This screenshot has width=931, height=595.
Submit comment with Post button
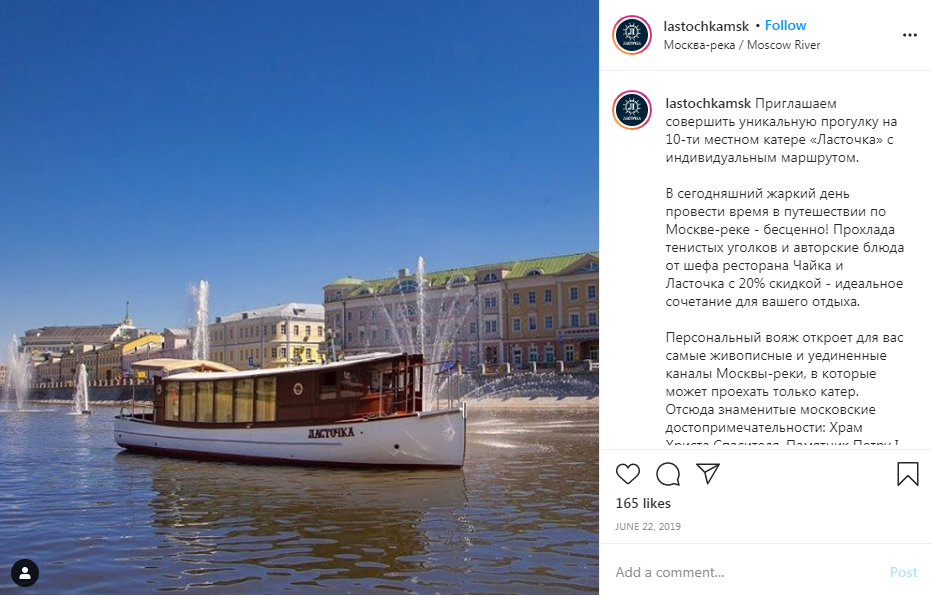point(903,572)
